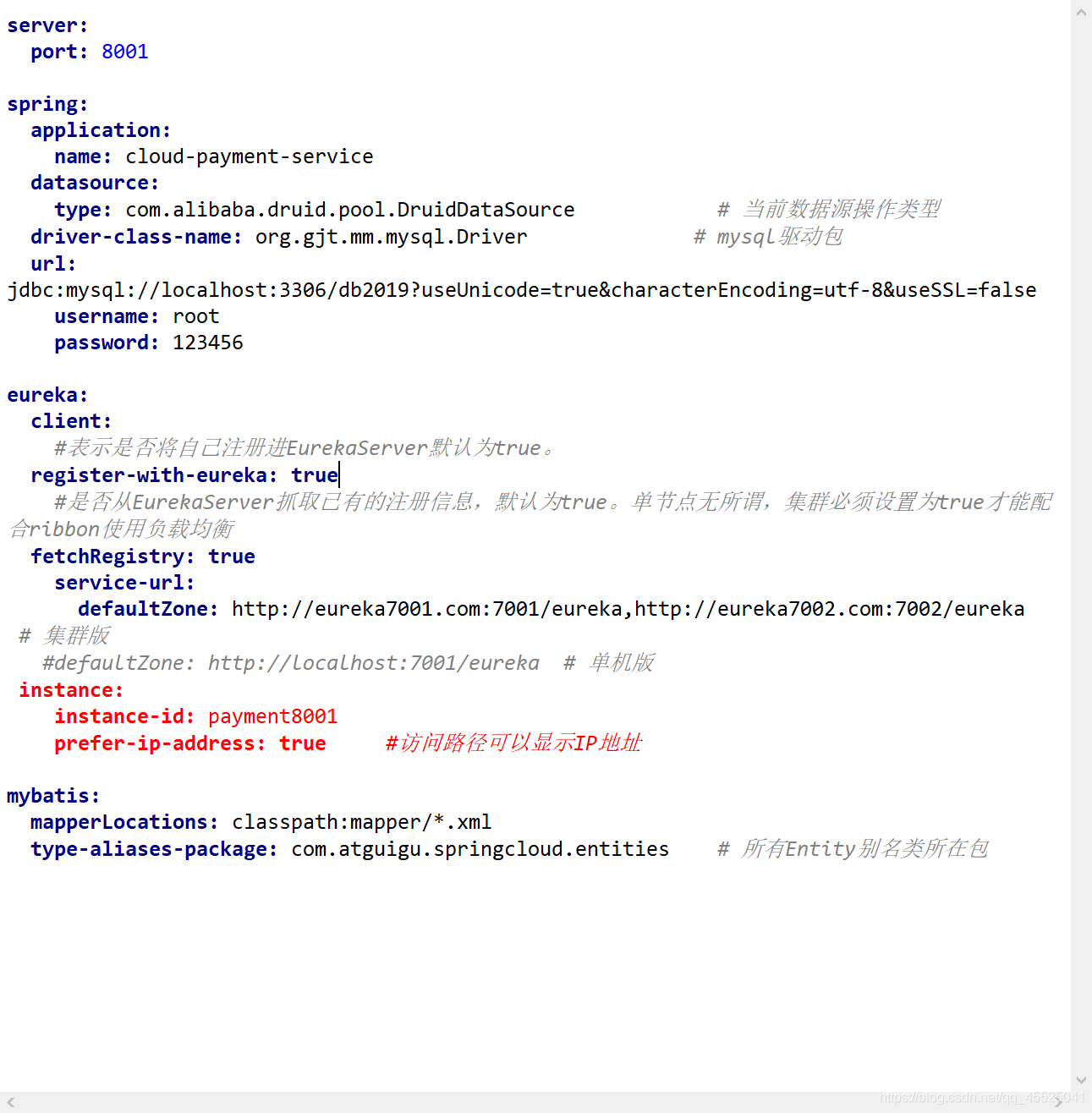The height and width of the screenshot is (1113, 1092).
Task: Click the 'mapperLocations:' key
Action: pyautogui.click(x=124, y=822)
